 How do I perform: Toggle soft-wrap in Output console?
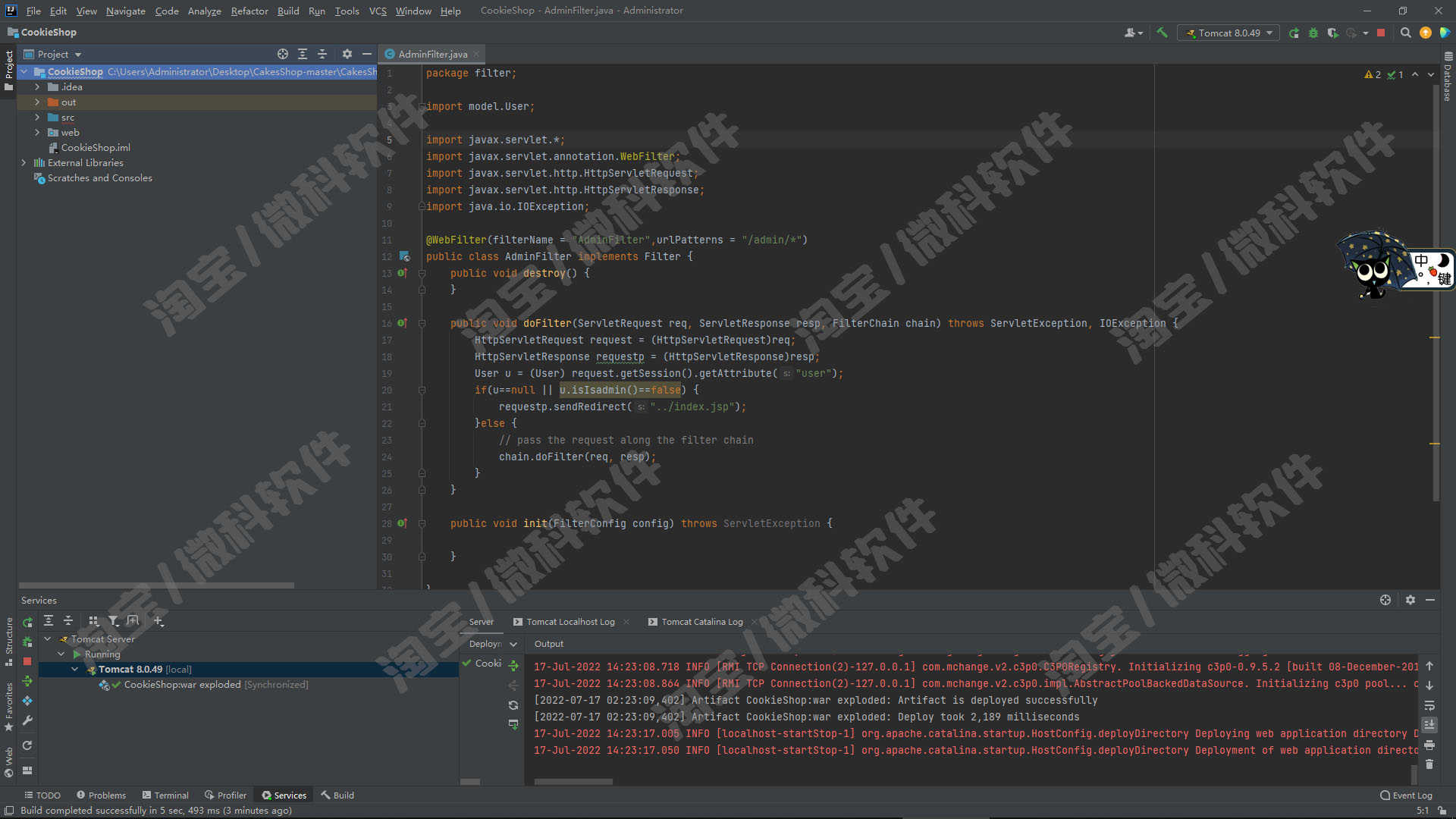click(1429, 705)
